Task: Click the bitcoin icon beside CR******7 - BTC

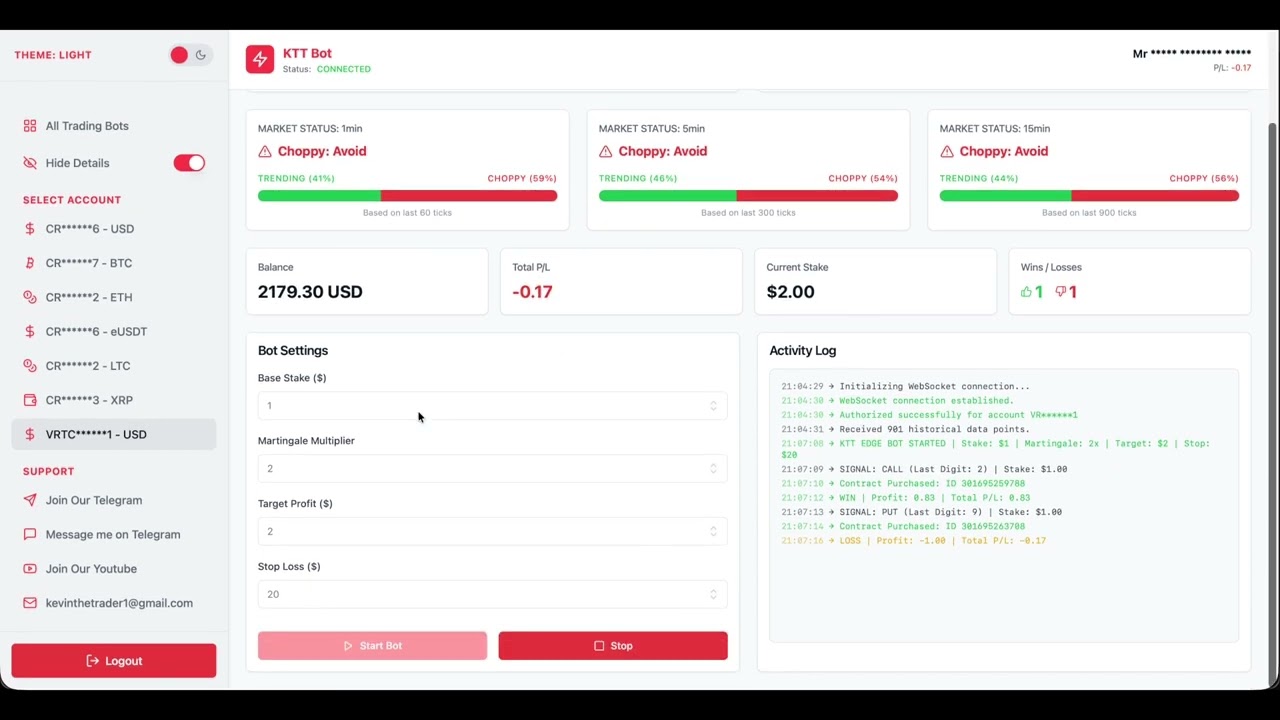Action: tap(30, 263)
